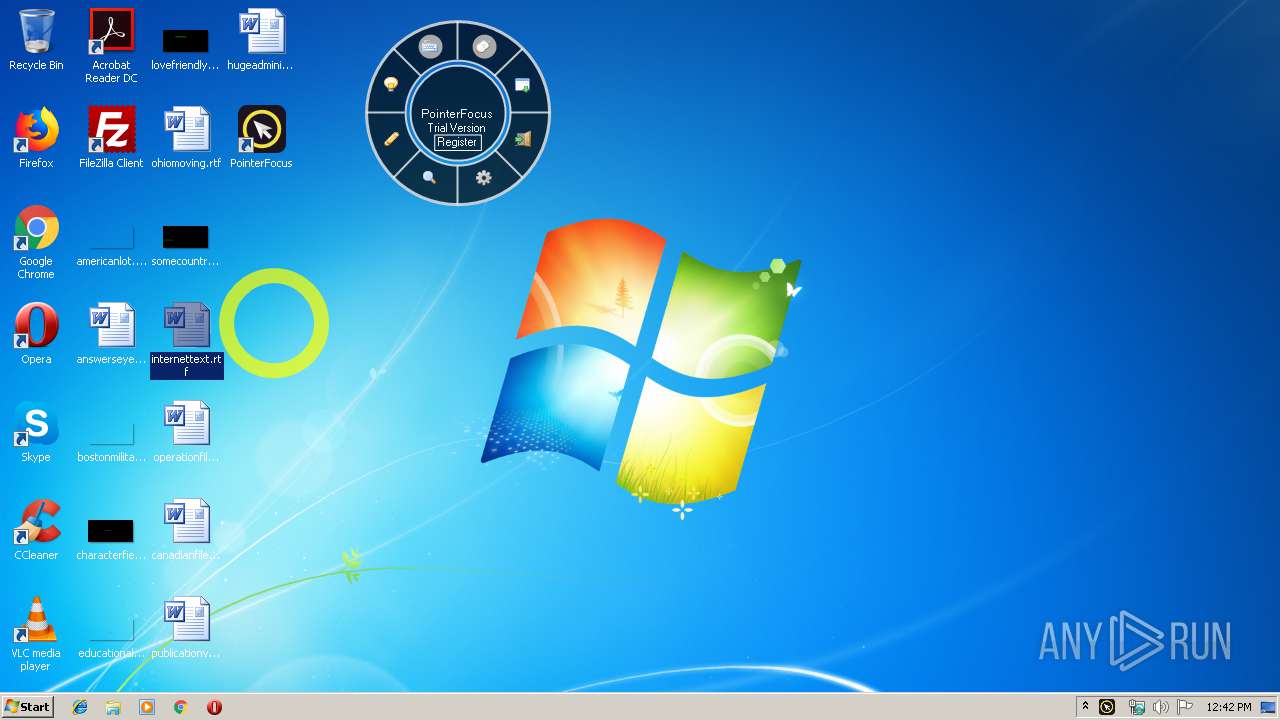This screenshot has width=1280, height=720.
Task: Select the characterfie desktop file
Action: pyautogui.click(x=111, y=540)
